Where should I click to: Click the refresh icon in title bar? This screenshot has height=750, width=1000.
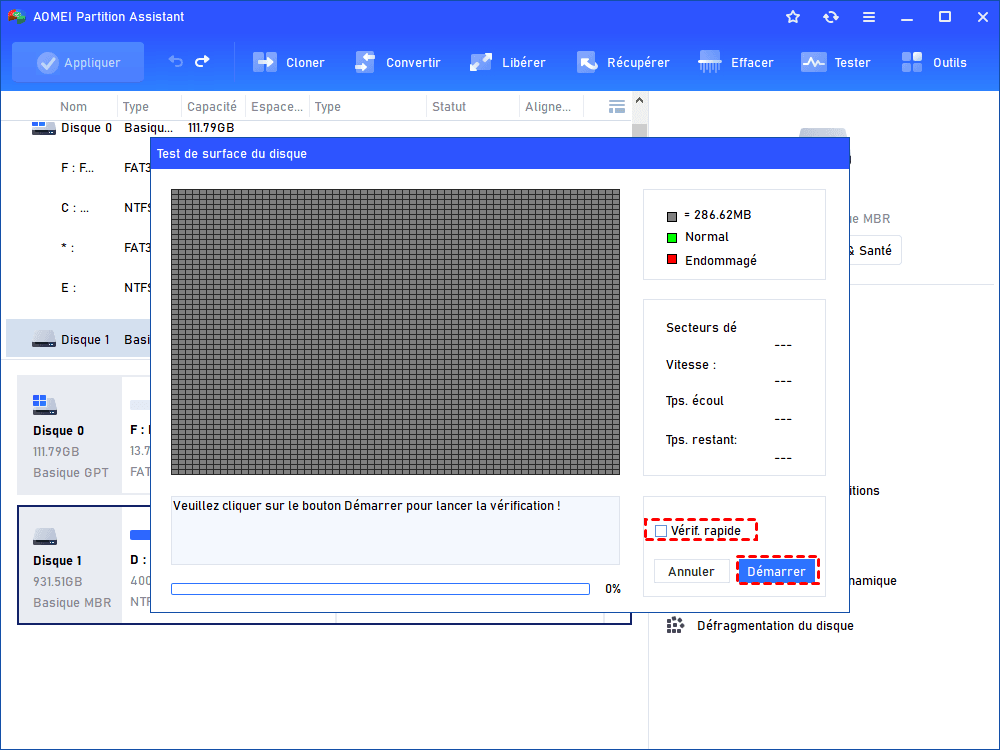[x=831, y=17]
